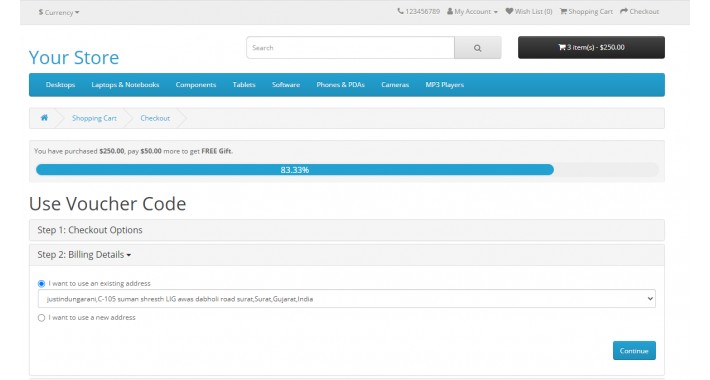
Task: Click Checkout breadcrumb
Action: [x=155, y=118]
